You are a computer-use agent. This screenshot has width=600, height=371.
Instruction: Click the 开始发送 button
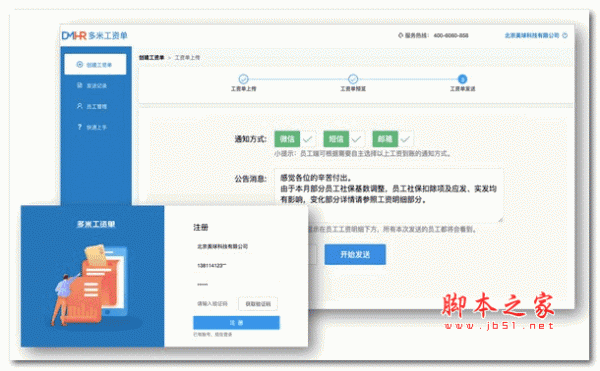click(x=355, y=254)
